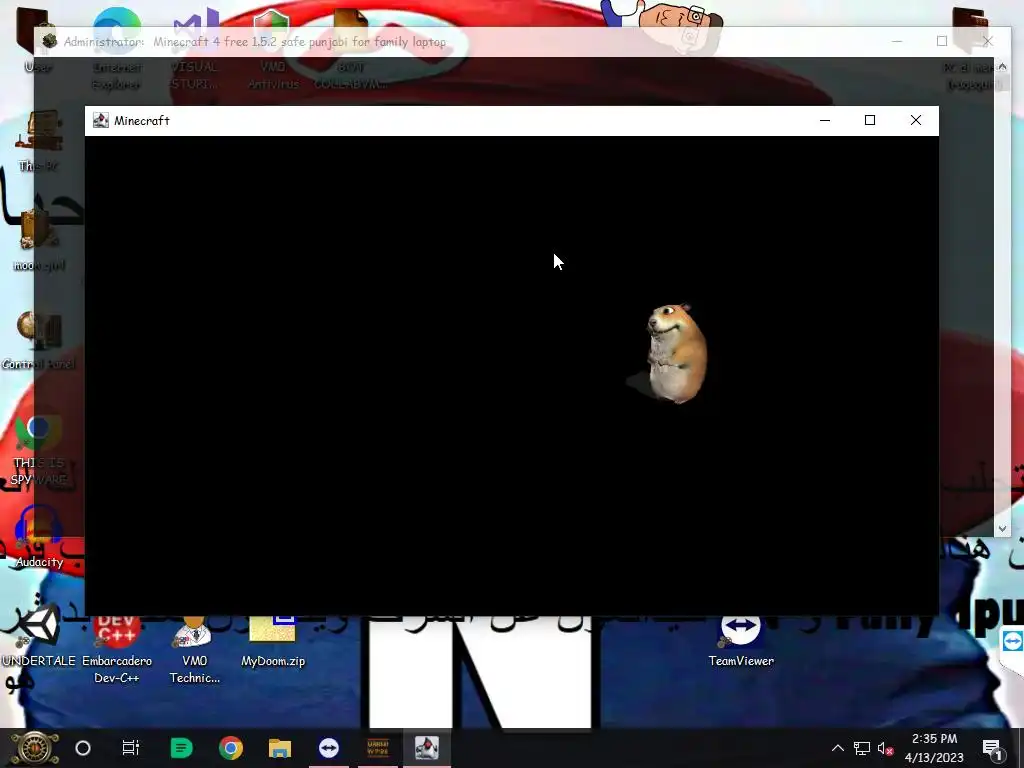Click the muted volume tray icon
The width and height of the screenshot is (1024, 768).
click(x=886, y=748)
